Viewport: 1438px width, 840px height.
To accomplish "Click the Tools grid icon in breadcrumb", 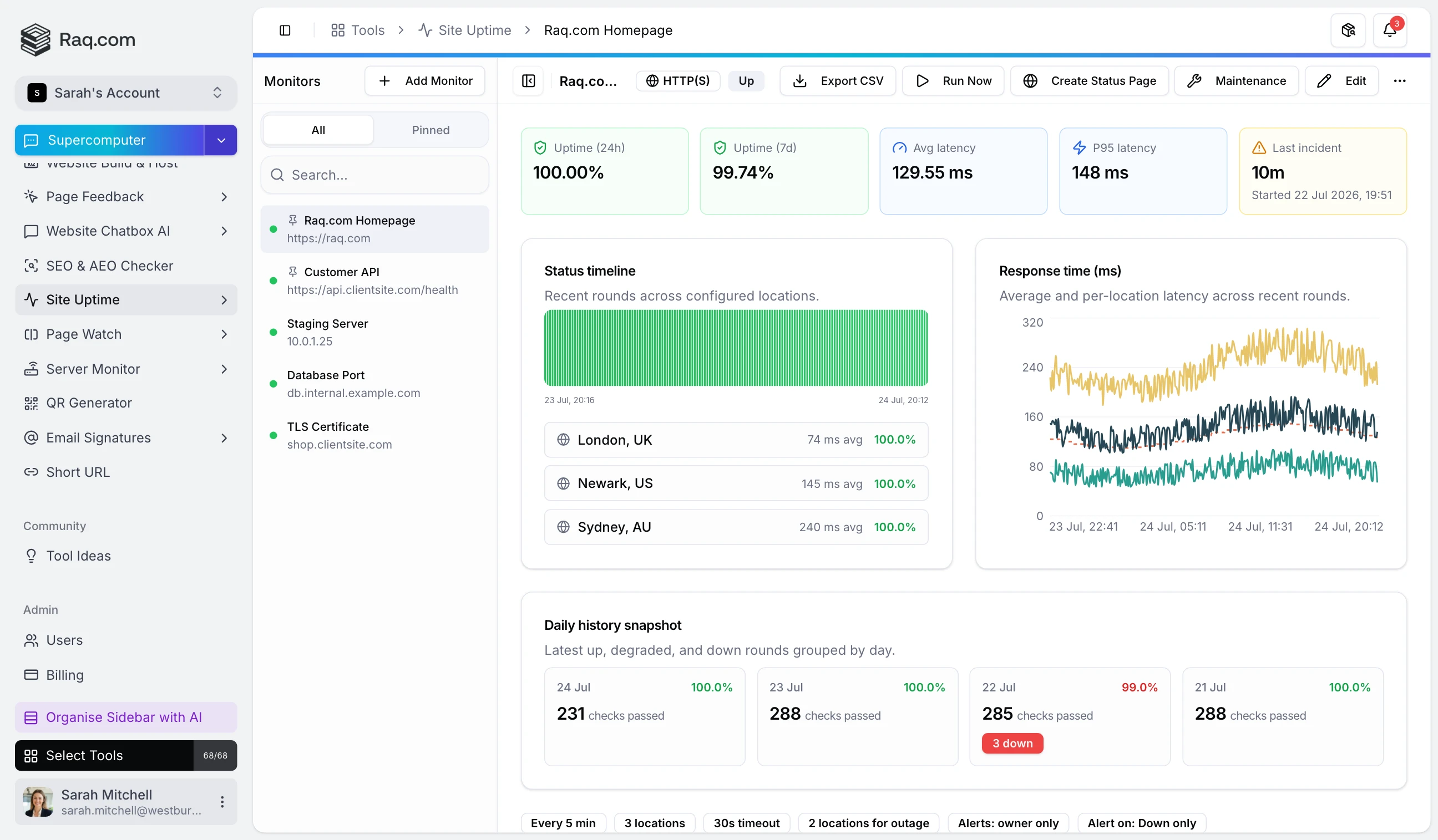I will click(x=338, y=30).
